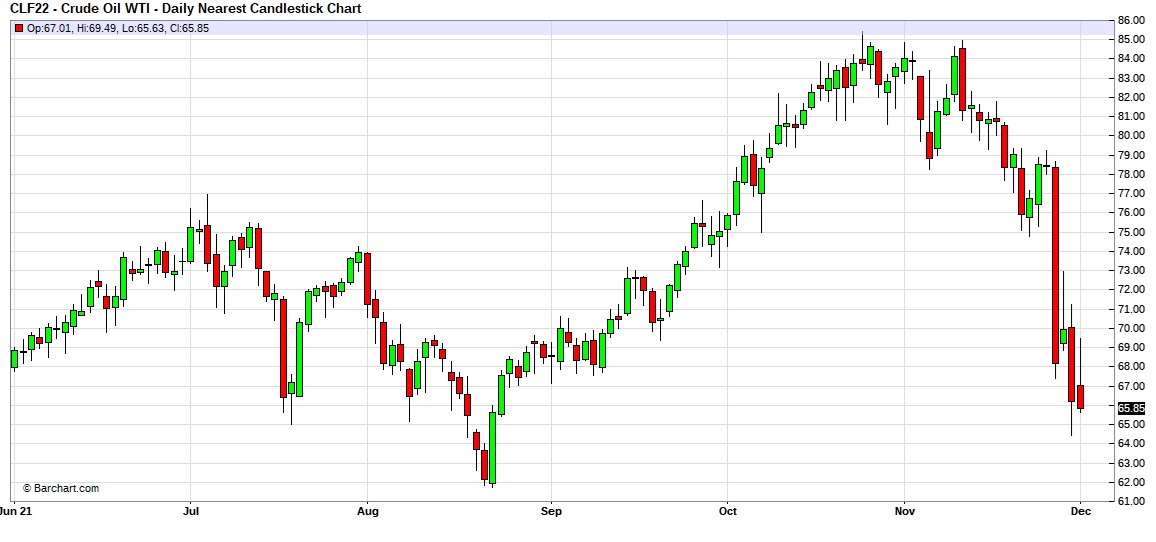The image size is (1156, 542).
Task: Click the CLF22 Crude Oil WTI chart title
Action: click(187, 9)
